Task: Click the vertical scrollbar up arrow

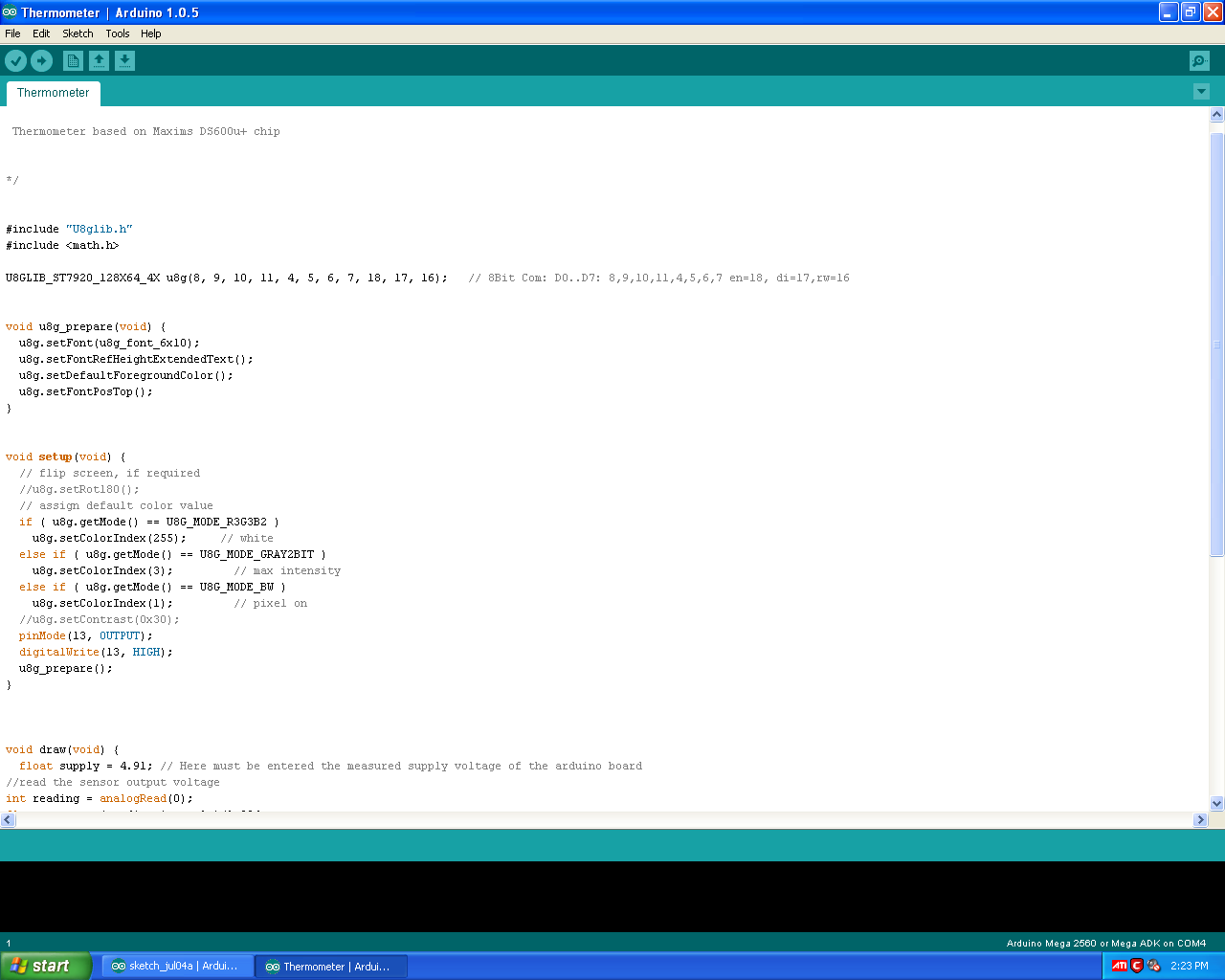Action: (1217, 115)
